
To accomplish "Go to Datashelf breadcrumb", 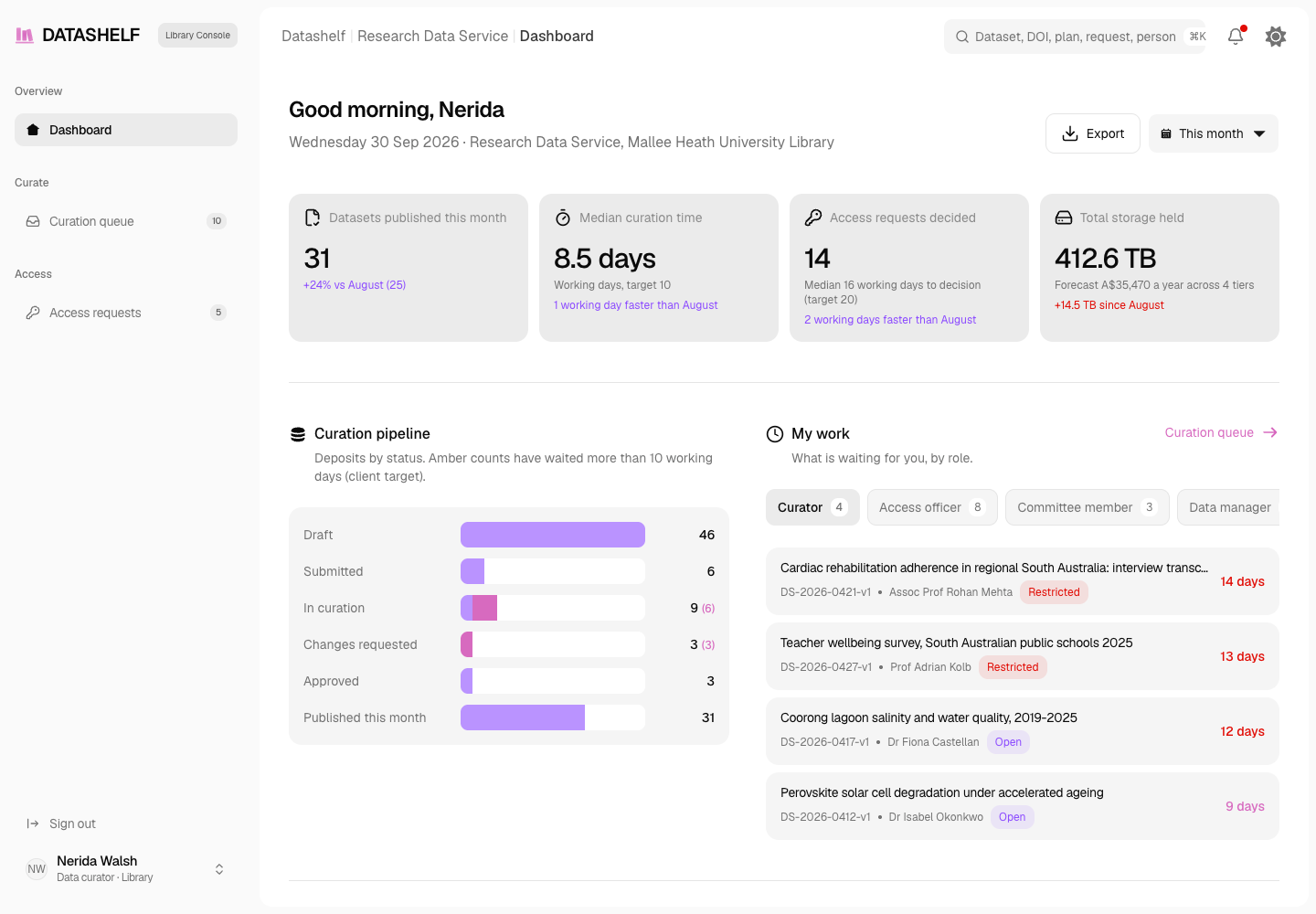I will pyautogui.click(x=313, y=36).
